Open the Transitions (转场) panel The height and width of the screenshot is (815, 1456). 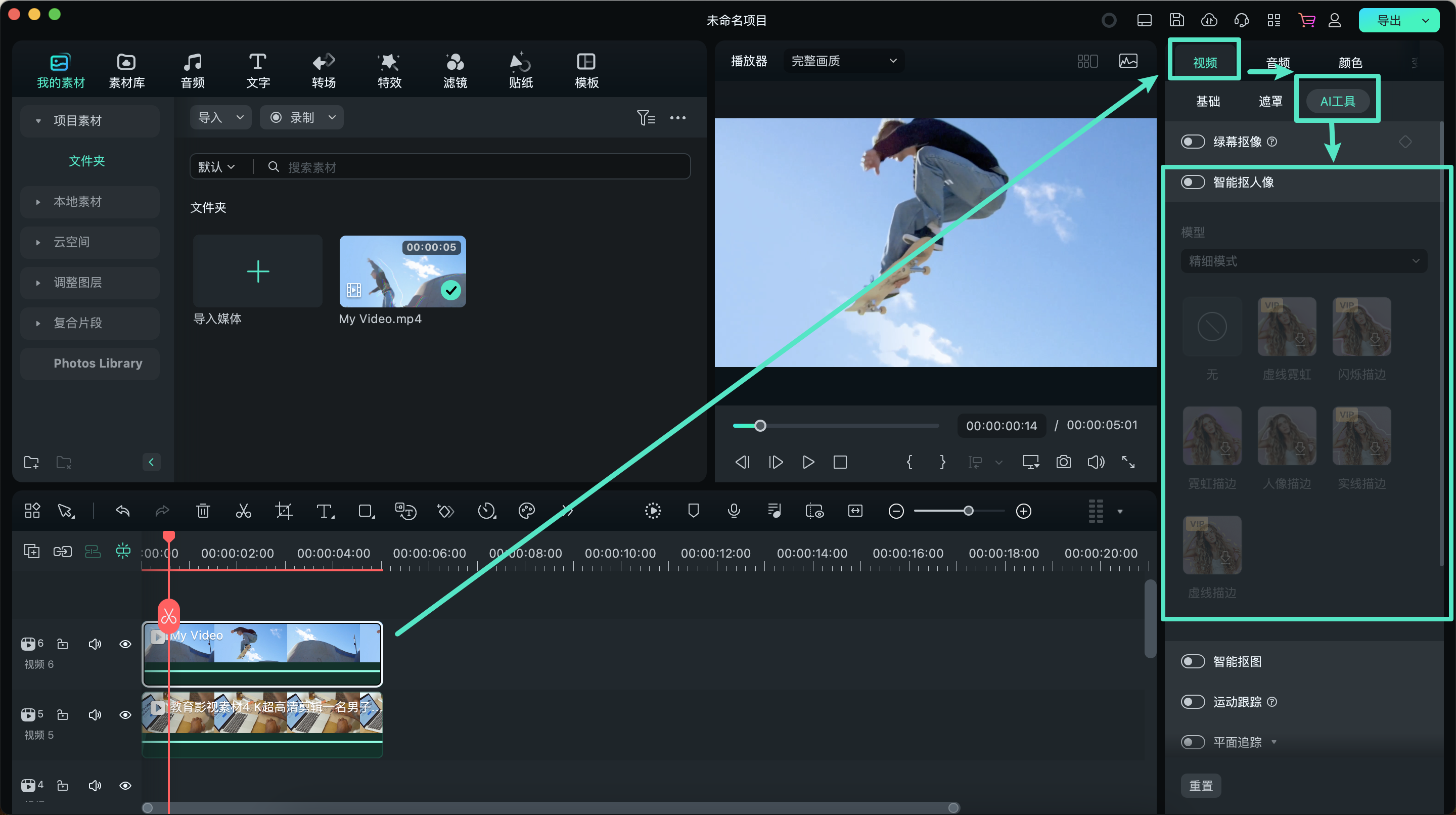(x=324, y=71)
